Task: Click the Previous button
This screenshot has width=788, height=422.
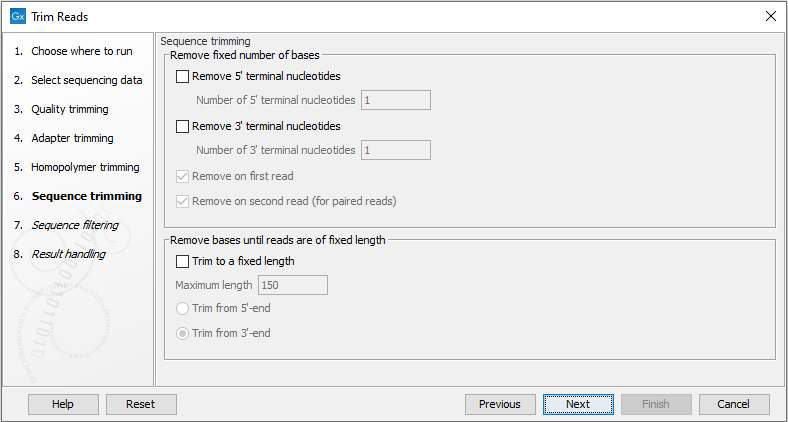Action: 500,404
